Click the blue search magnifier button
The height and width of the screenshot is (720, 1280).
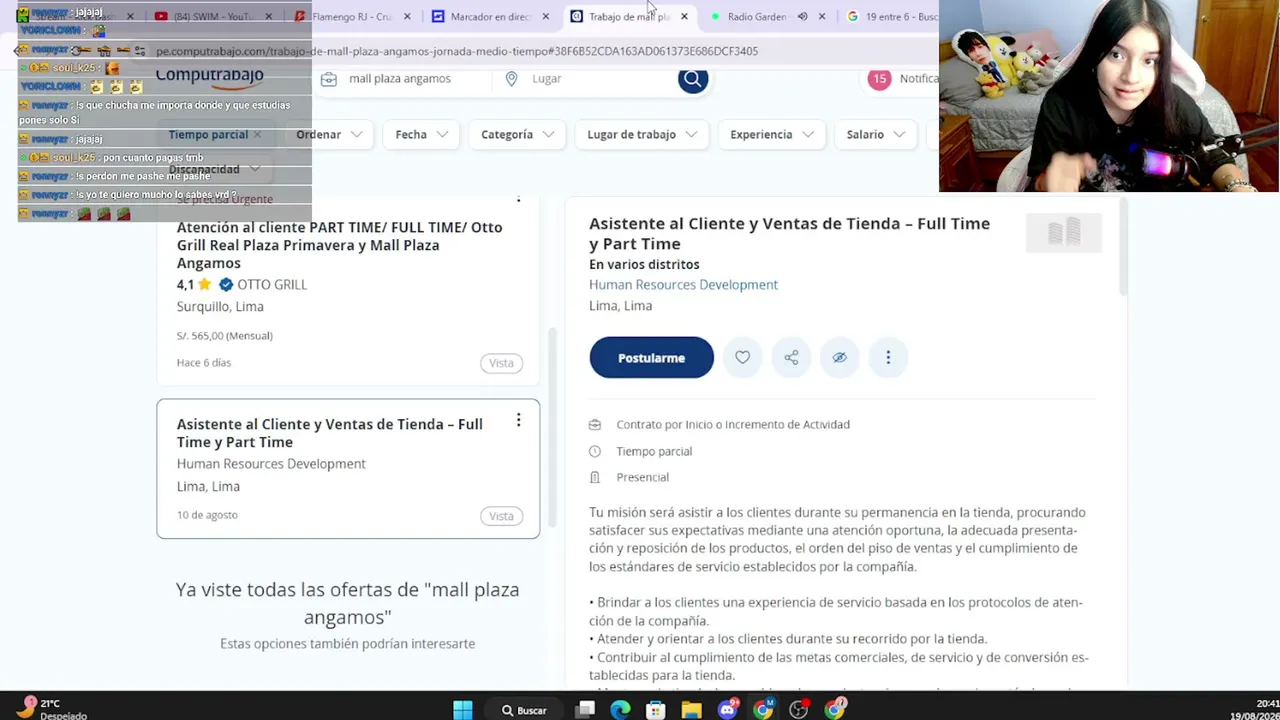(693, 79)
